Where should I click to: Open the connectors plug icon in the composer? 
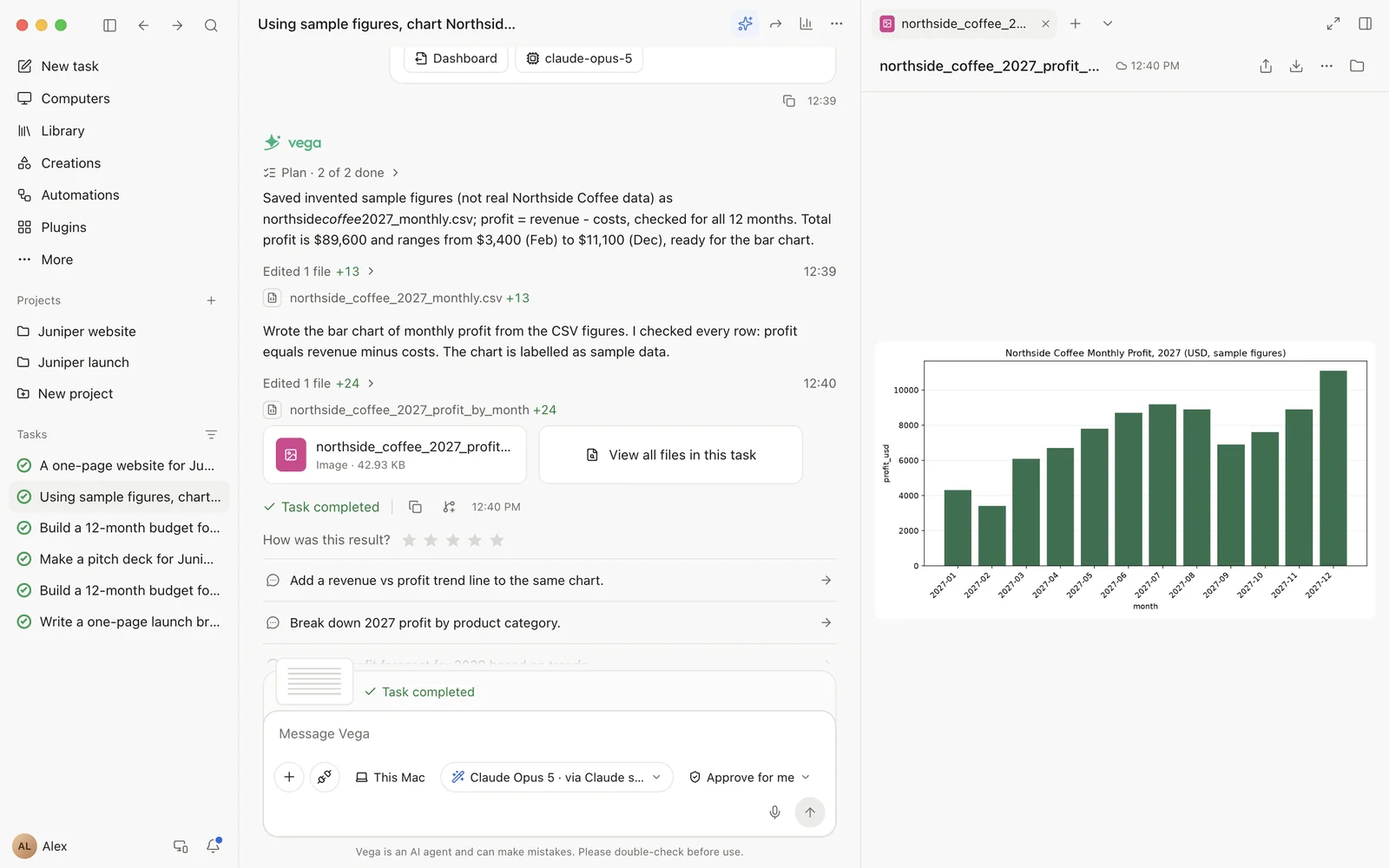(324, 777)
